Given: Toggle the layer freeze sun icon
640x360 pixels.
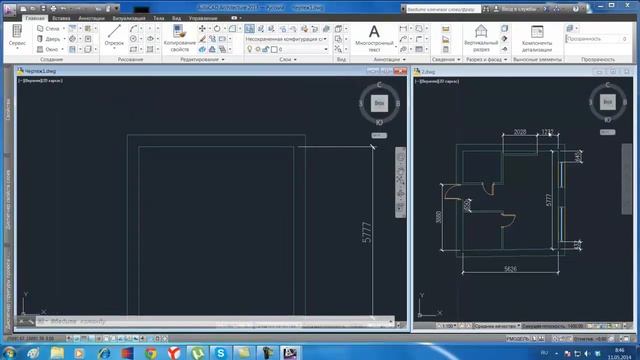Looking at the screenshot, I should coord(258,49).
